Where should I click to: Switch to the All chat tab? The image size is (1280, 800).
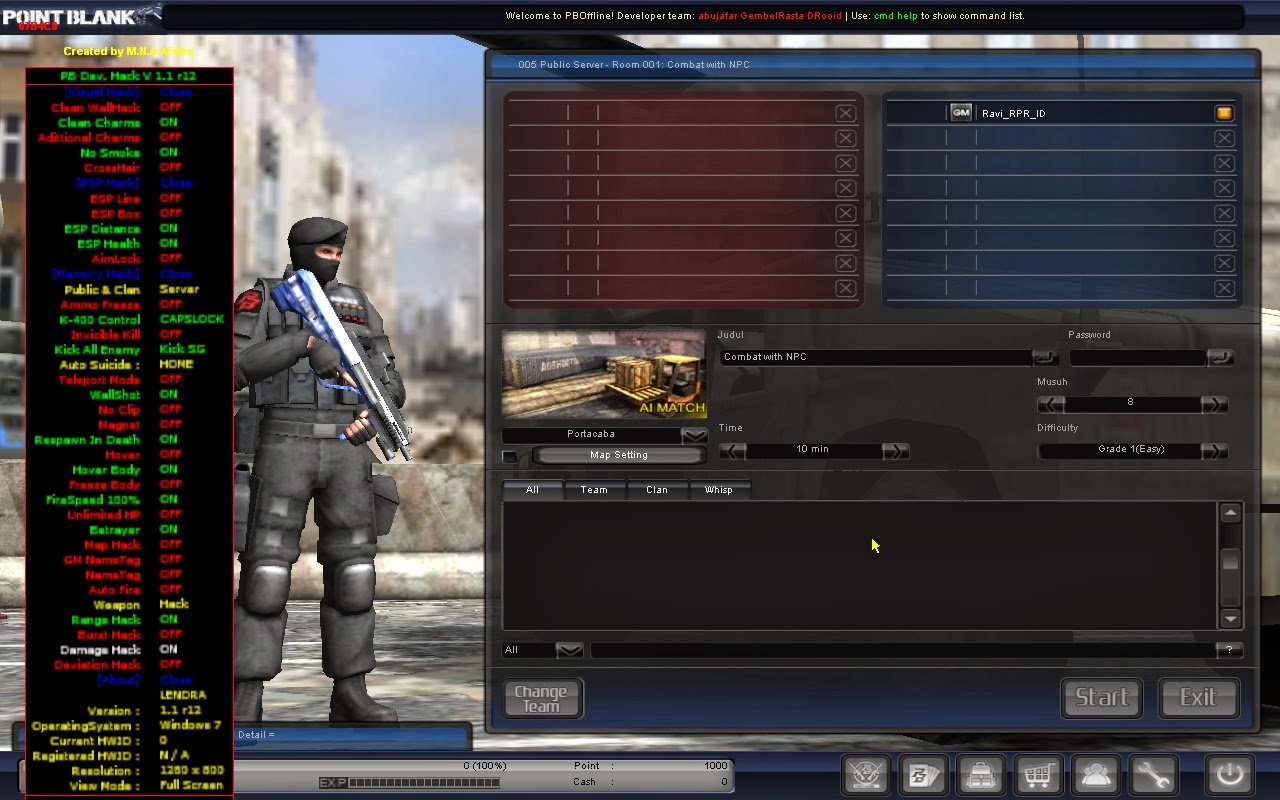[x=532, y=490]
